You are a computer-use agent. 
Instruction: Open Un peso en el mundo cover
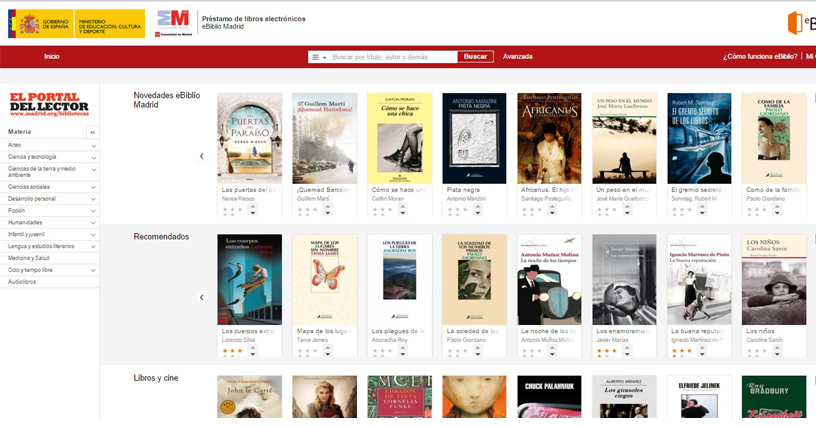click(624, 138)
